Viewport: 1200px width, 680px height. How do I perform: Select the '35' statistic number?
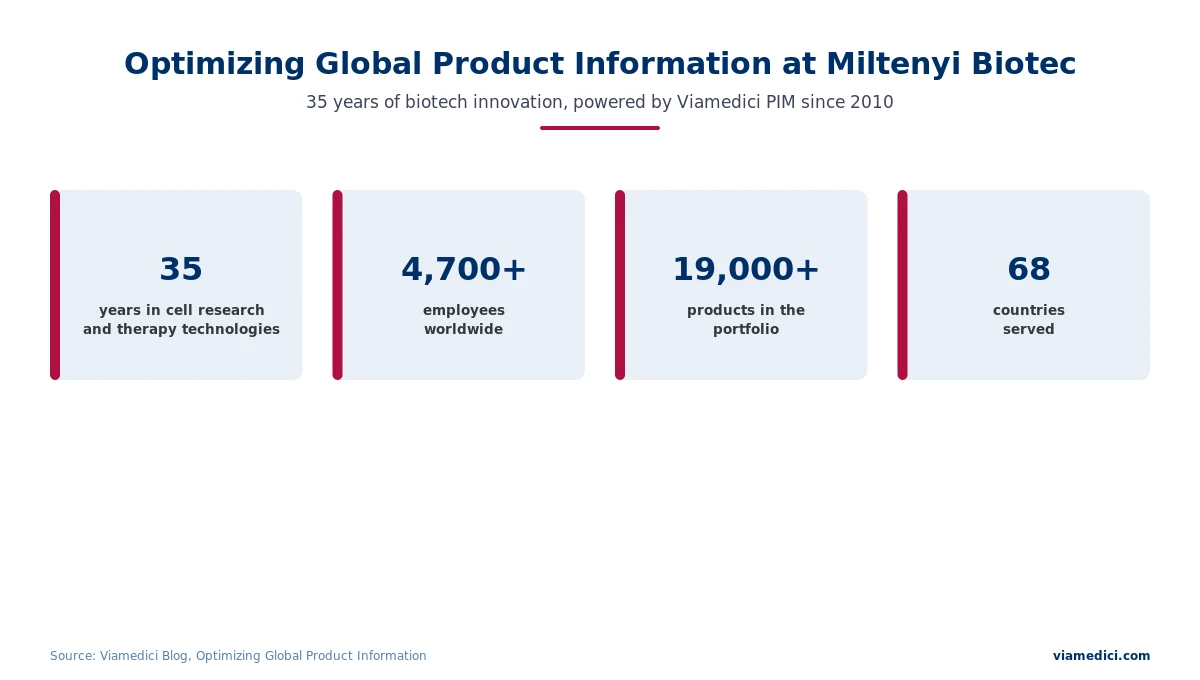coord(181,270)
